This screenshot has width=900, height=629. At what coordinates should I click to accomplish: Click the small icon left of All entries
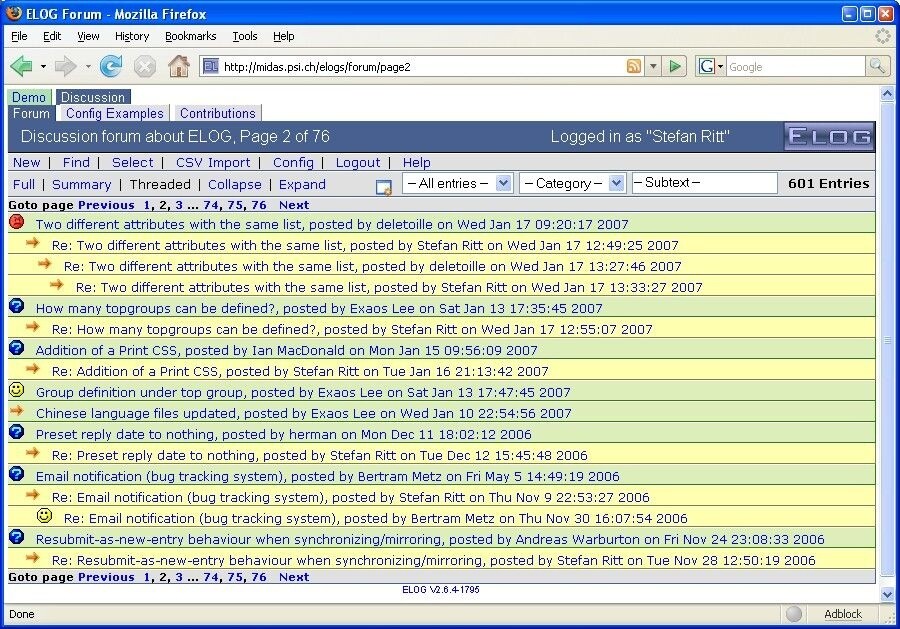(x=384, y=186)
